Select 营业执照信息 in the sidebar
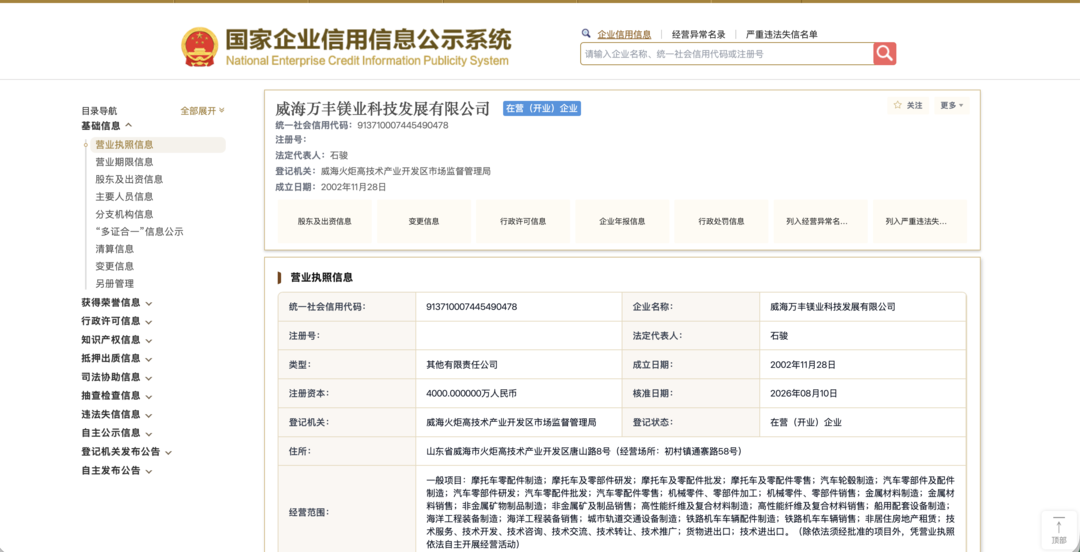 pyautogui.click(x=157, y=145)
